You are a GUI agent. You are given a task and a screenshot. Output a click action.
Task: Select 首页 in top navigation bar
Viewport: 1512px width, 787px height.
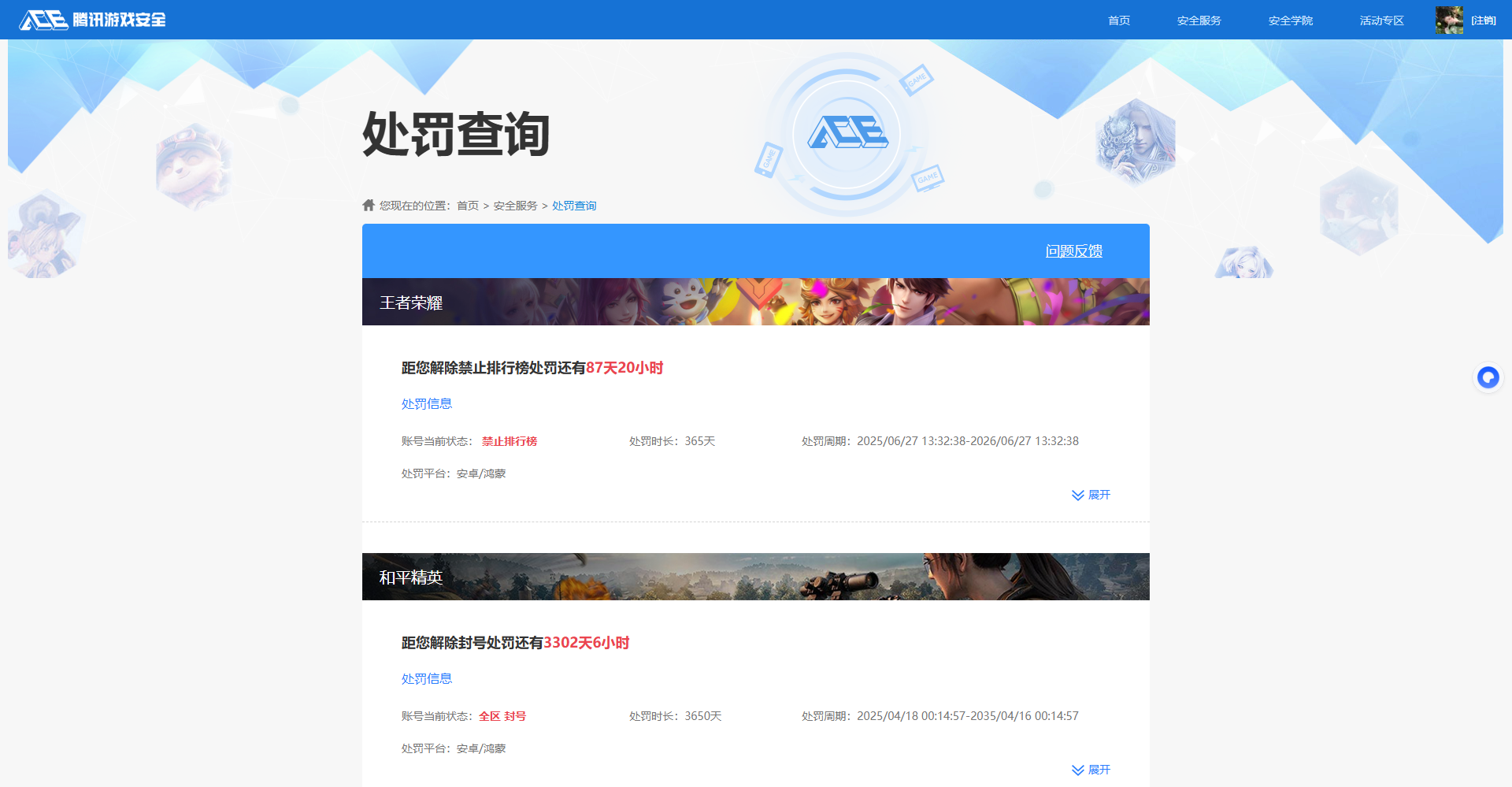pyautogui.click(x=1119, y=20)
